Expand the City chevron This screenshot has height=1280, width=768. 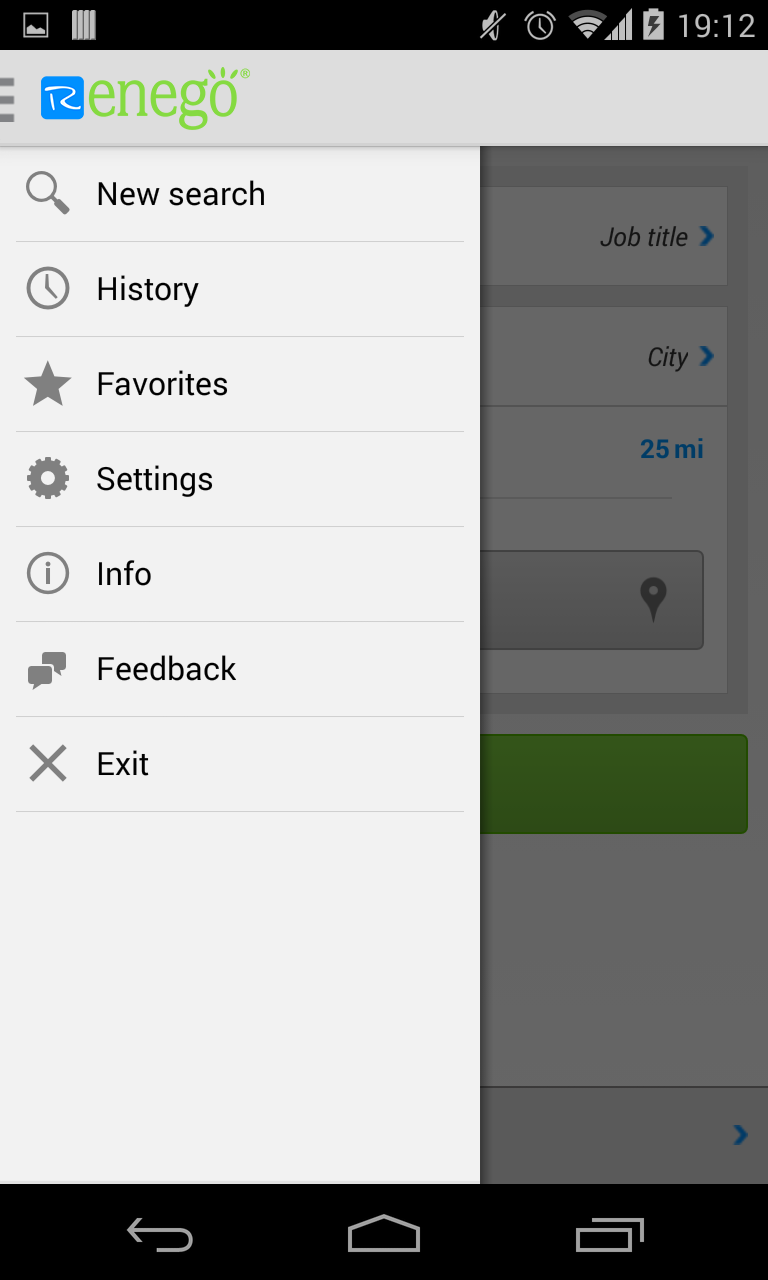click(707, 356)
